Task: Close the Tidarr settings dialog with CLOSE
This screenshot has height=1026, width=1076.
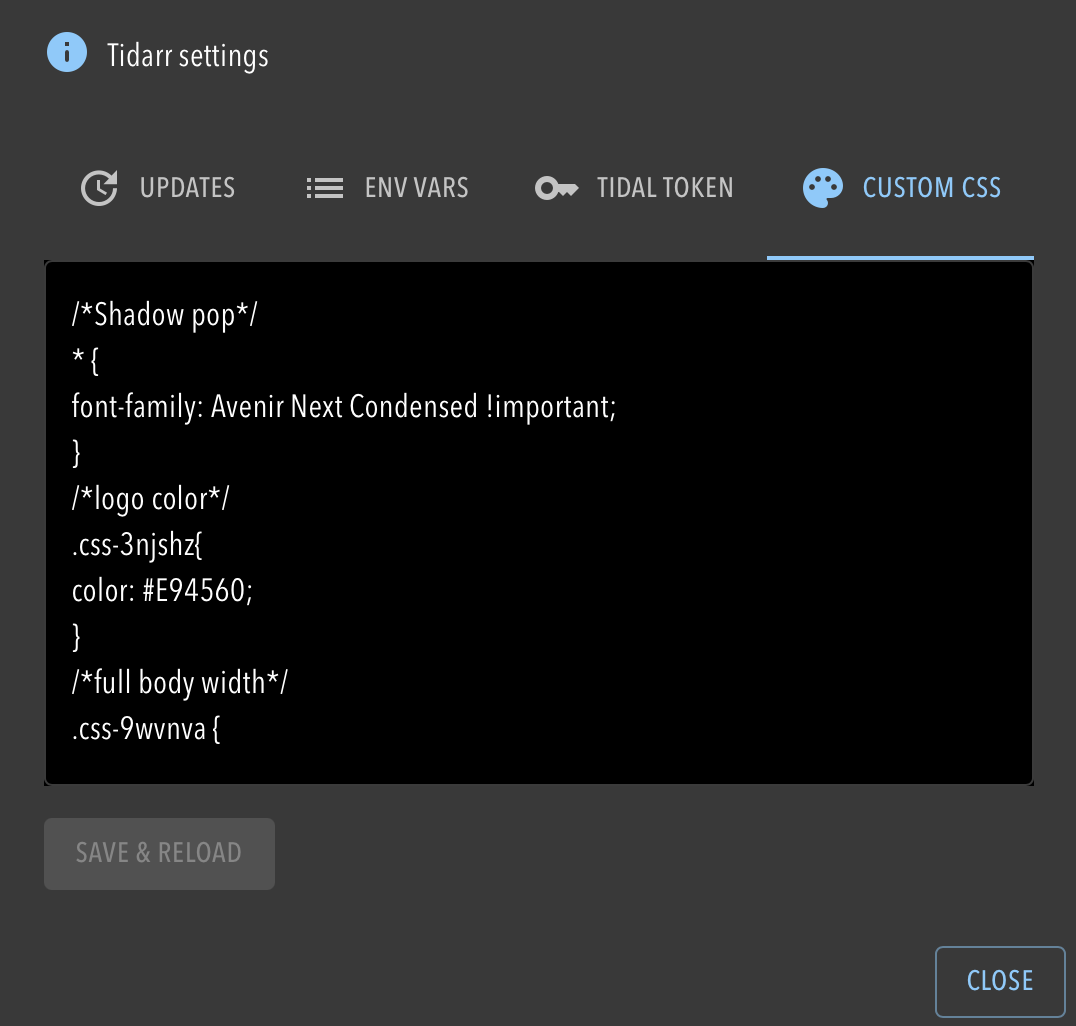Action: click(x=999, y=981)
